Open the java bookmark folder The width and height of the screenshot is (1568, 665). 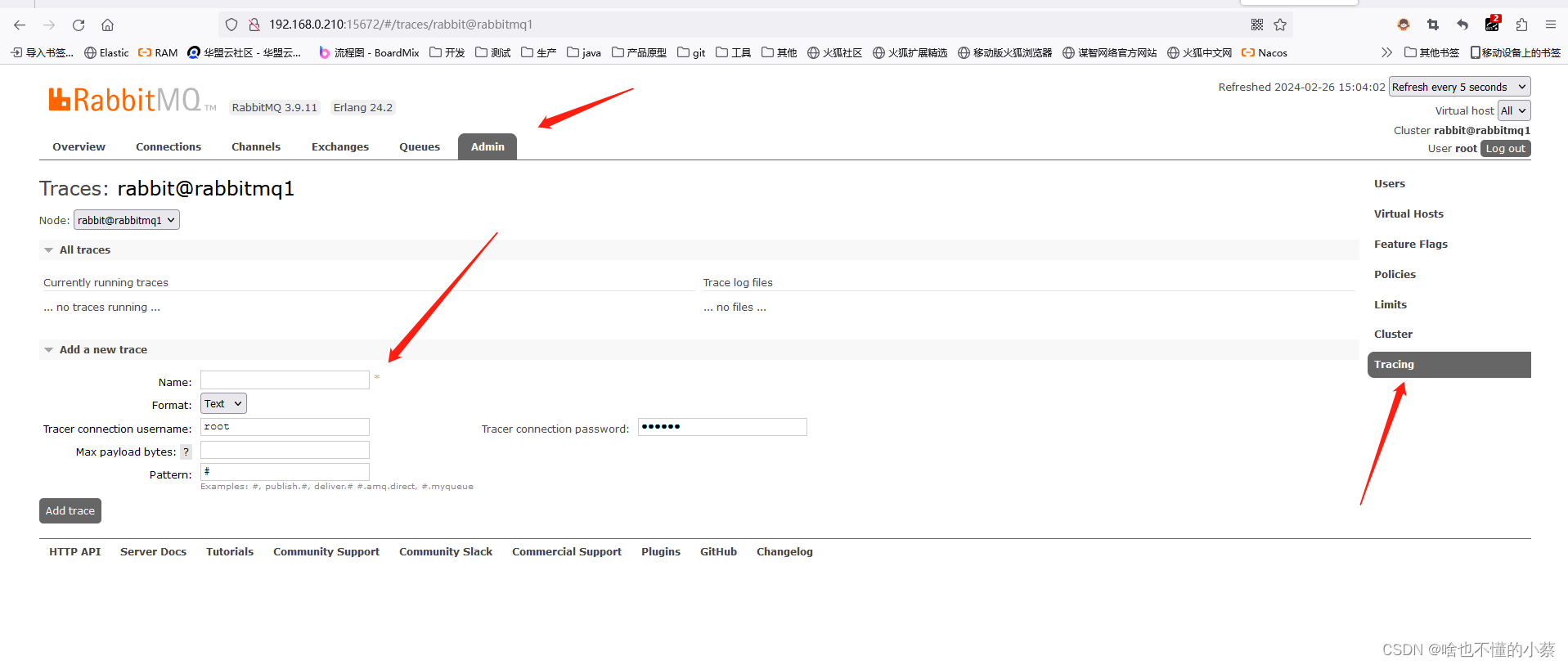[584, 52]
